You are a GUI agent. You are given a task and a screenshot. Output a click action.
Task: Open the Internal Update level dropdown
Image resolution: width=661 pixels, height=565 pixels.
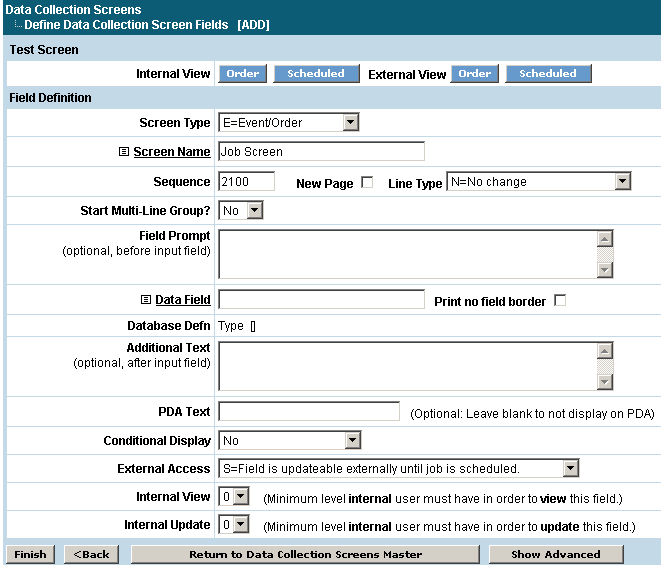coord(234,525)
